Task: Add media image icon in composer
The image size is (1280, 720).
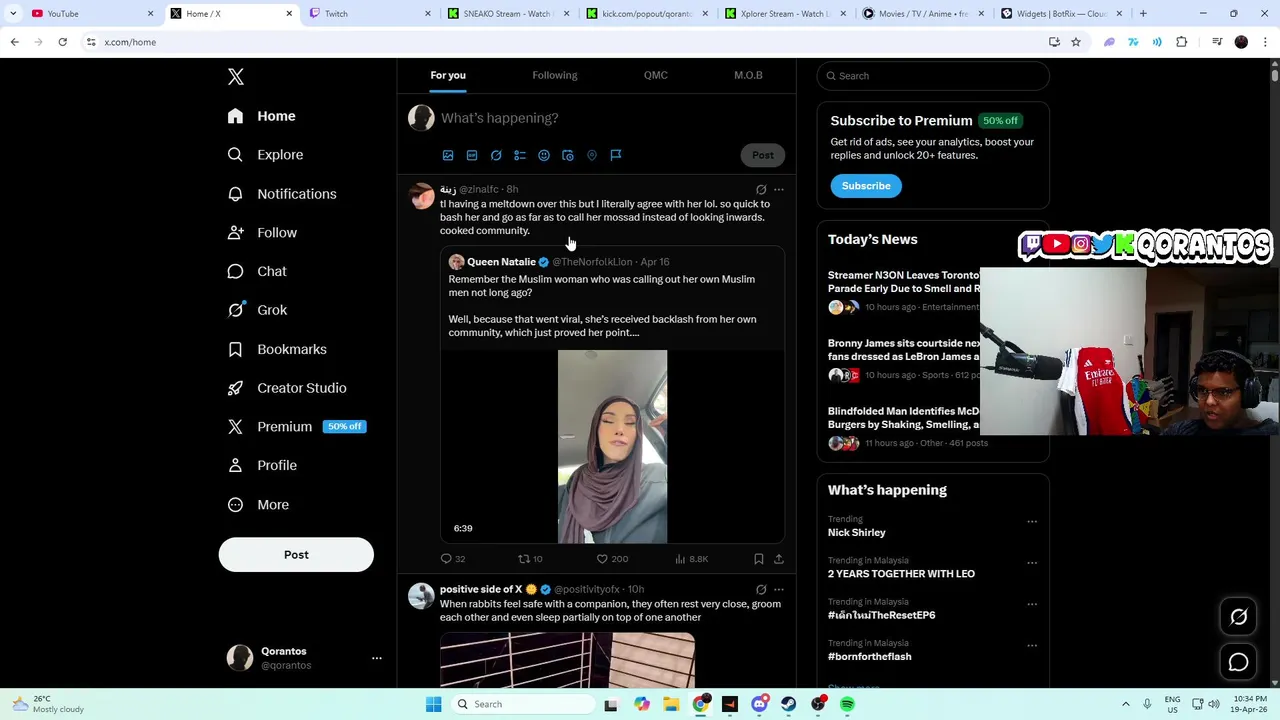Action: coord(448,155)
